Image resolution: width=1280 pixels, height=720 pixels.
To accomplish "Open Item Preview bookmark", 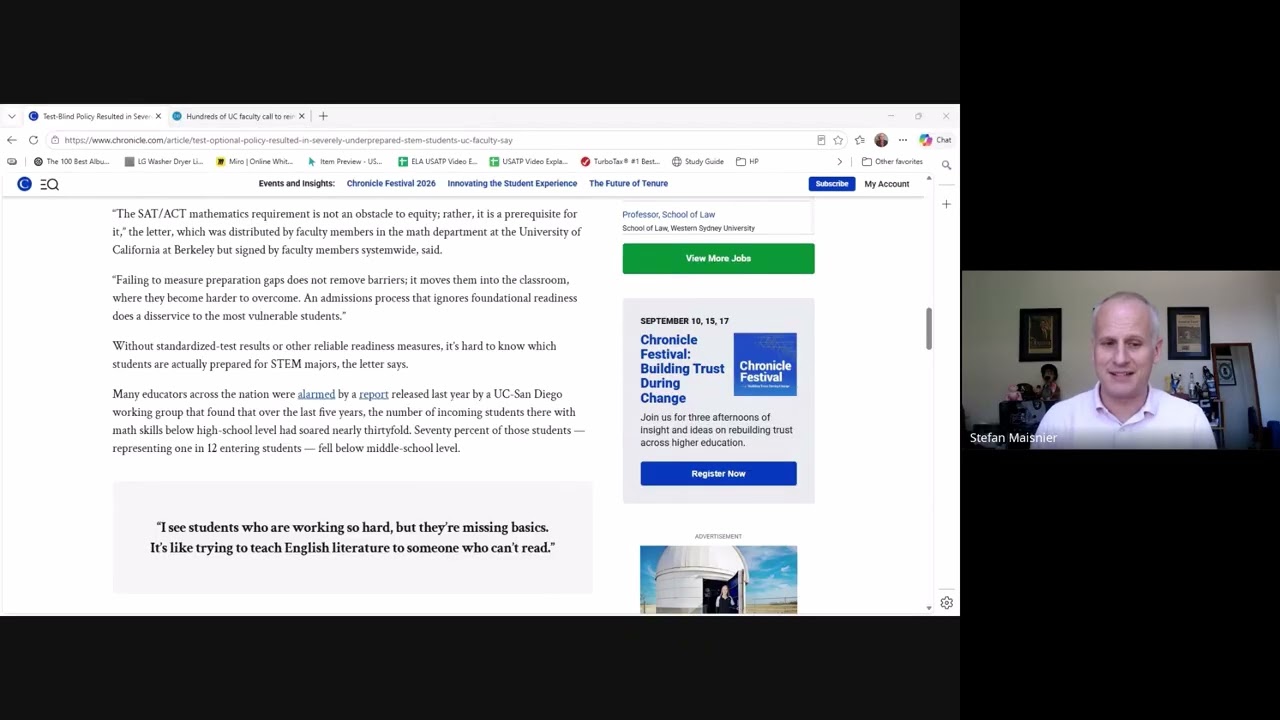I will click(345, 161).
